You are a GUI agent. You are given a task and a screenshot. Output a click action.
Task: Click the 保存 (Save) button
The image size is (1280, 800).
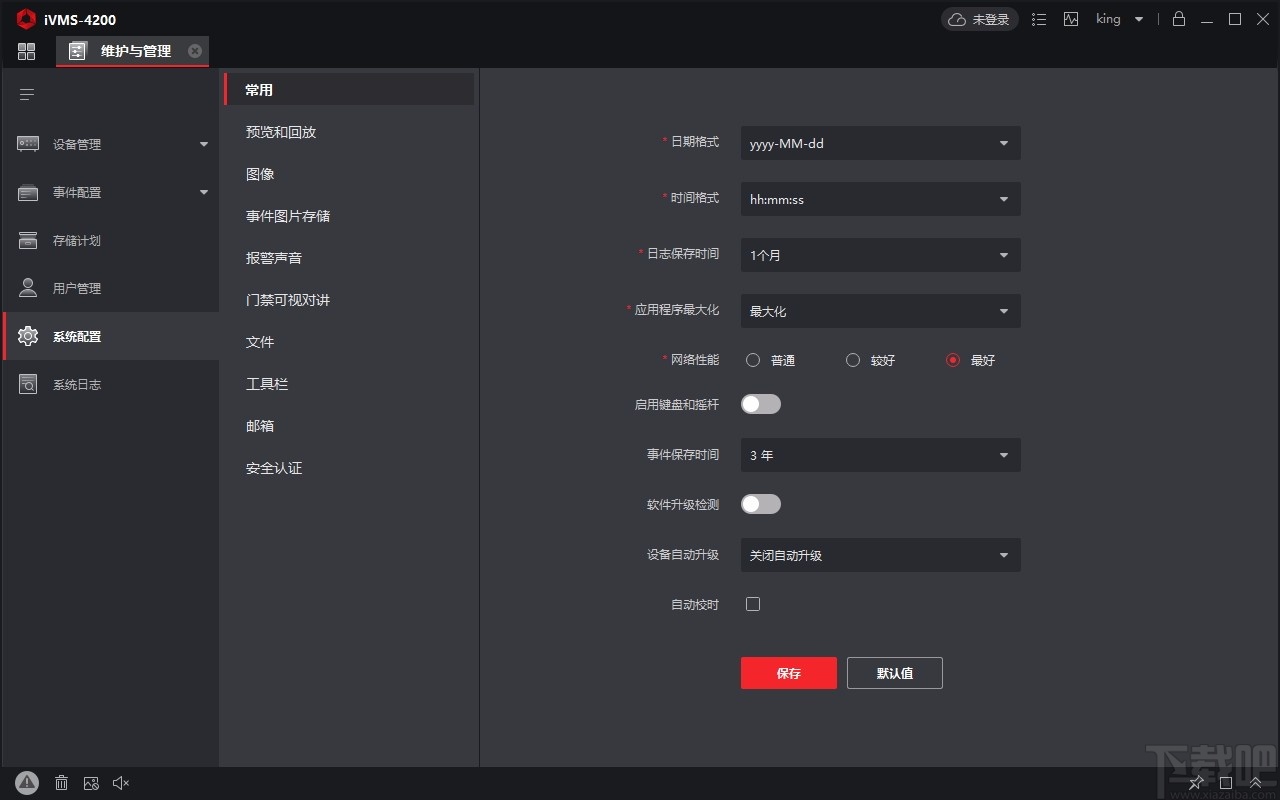coord(788,673)
